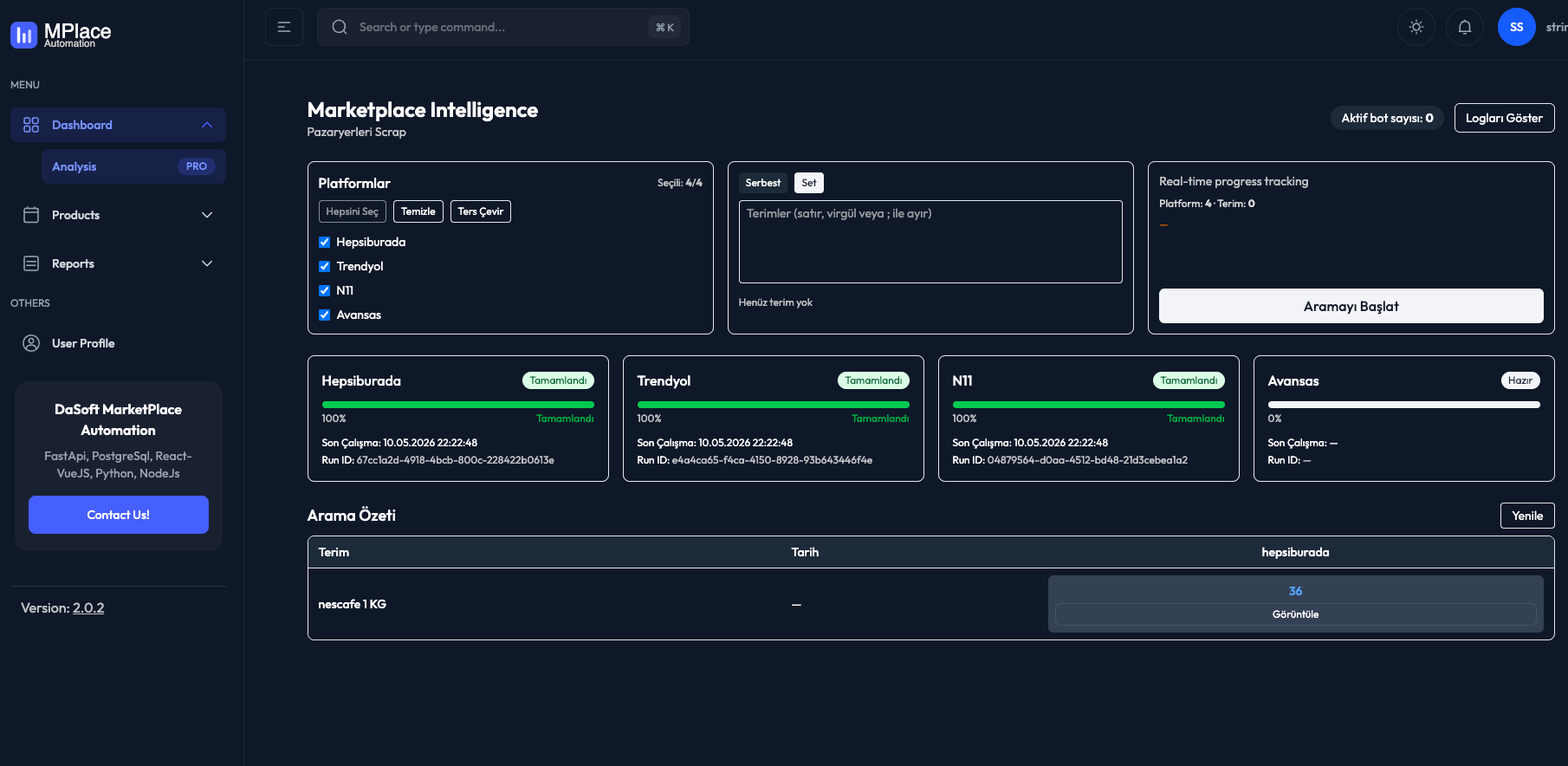Screen dimensions: 1568x766
Task: Click the Ters Çevir button
Action: (481, 211)
